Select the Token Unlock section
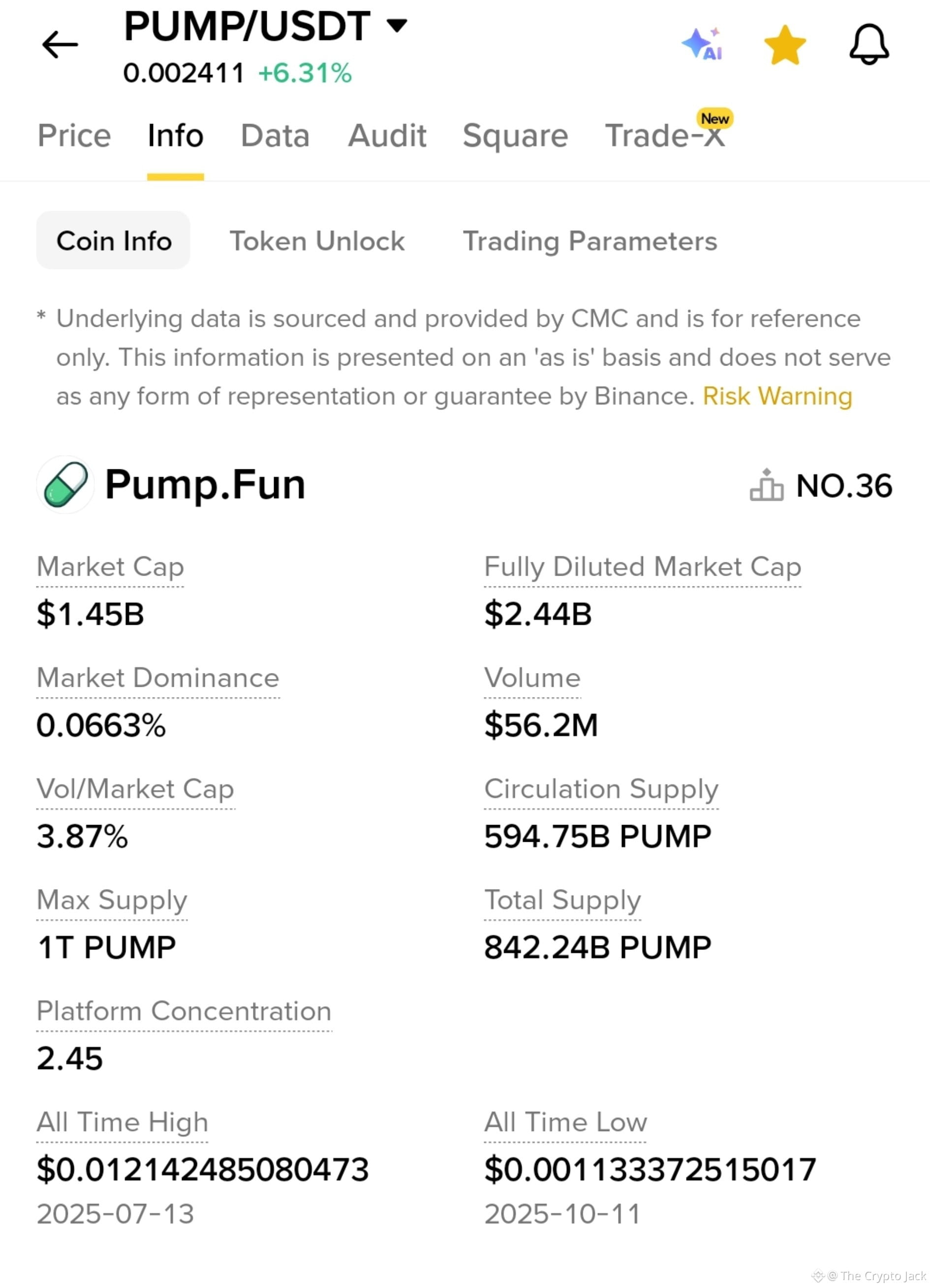 click(x=317, y=241)
